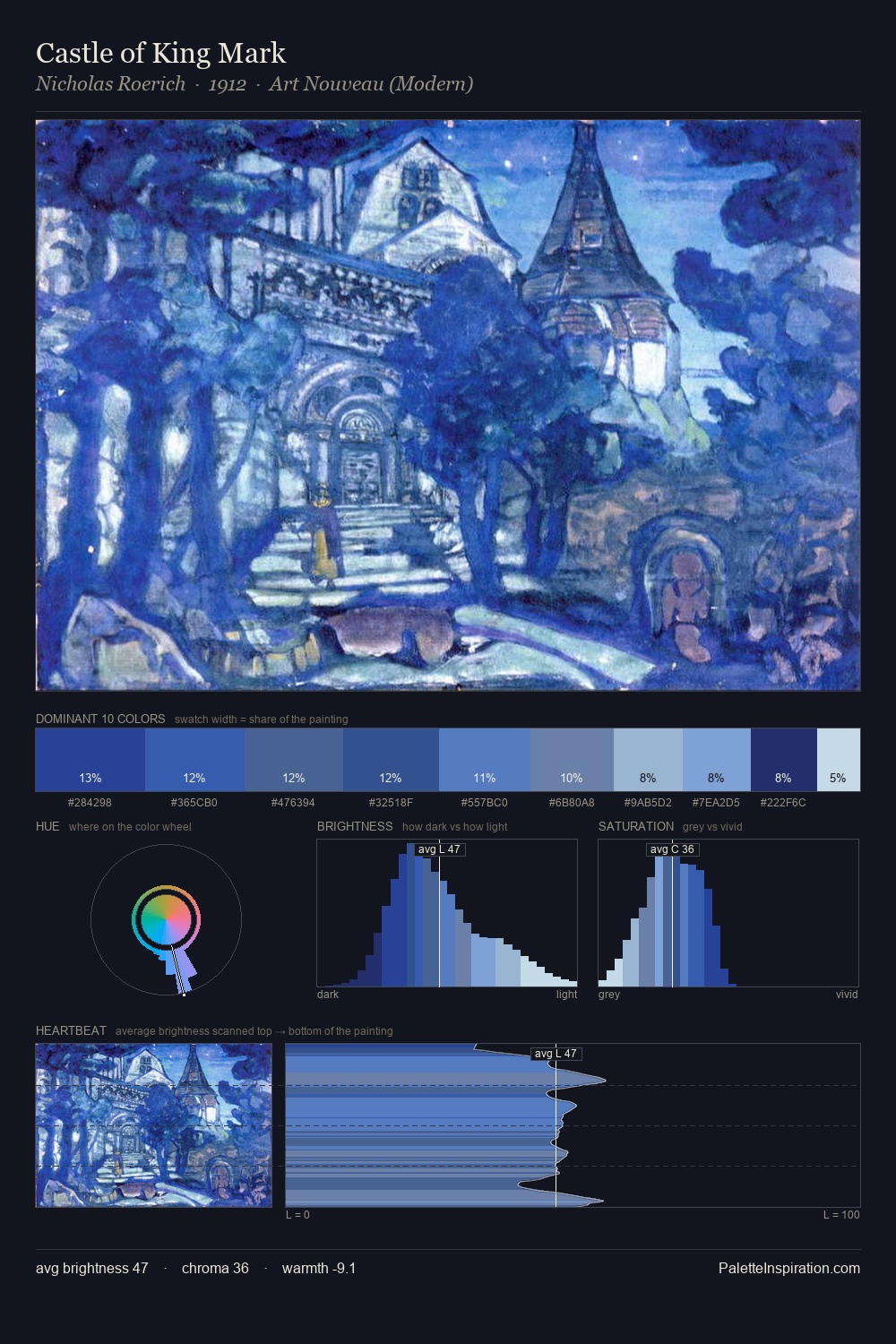
Task: Click the 'avg L 47' heartbeat chart label
Action: click(556, 1054)
